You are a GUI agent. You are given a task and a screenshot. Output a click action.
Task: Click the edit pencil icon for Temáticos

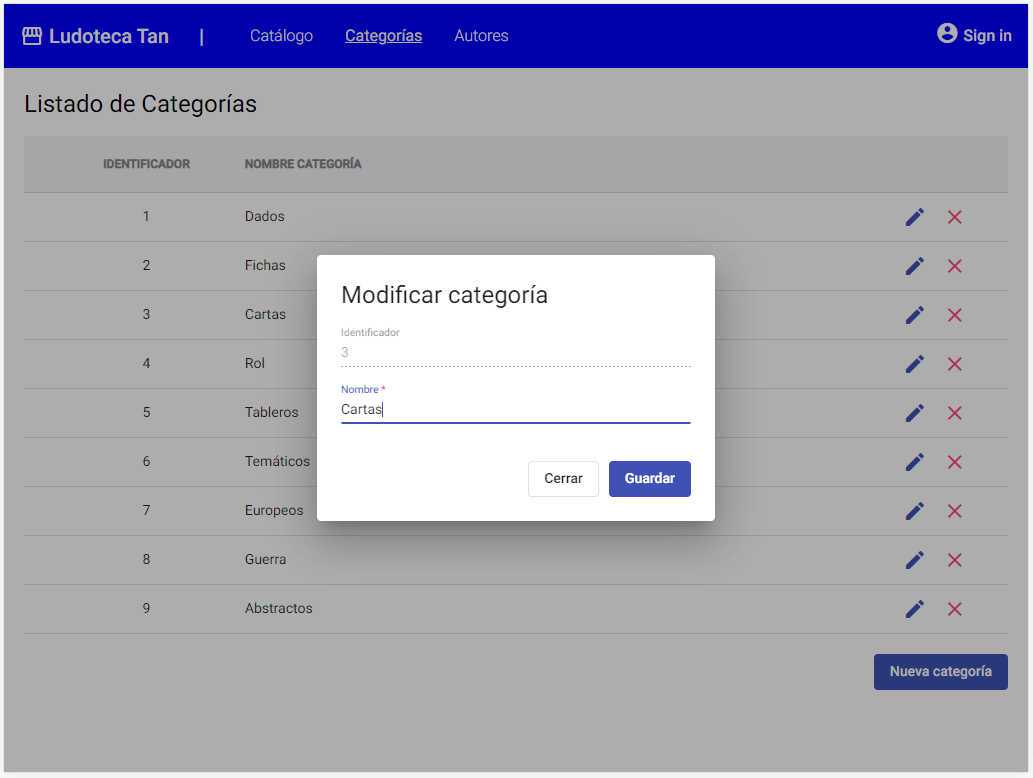click(x=914, y=462)
